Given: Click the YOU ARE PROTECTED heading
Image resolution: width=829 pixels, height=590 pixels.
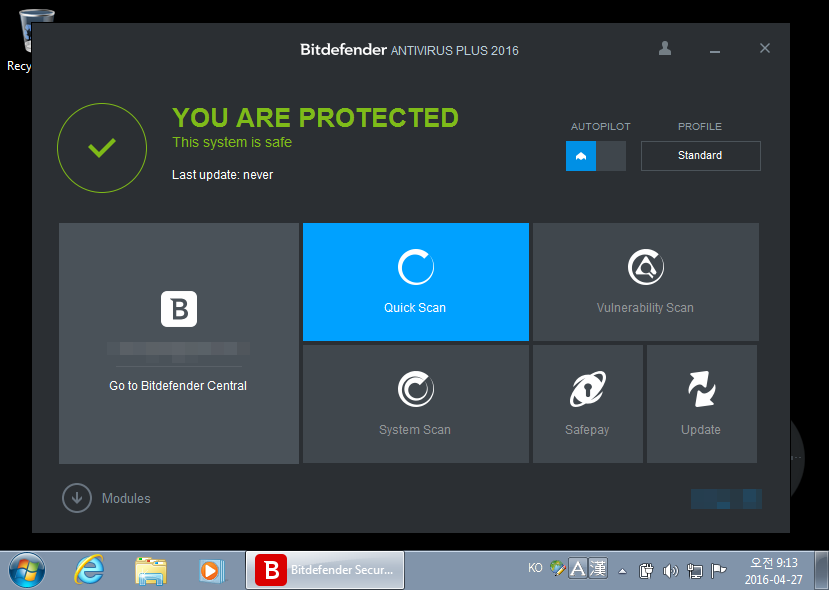Looking at the screenshot, I should click(315, 117).
